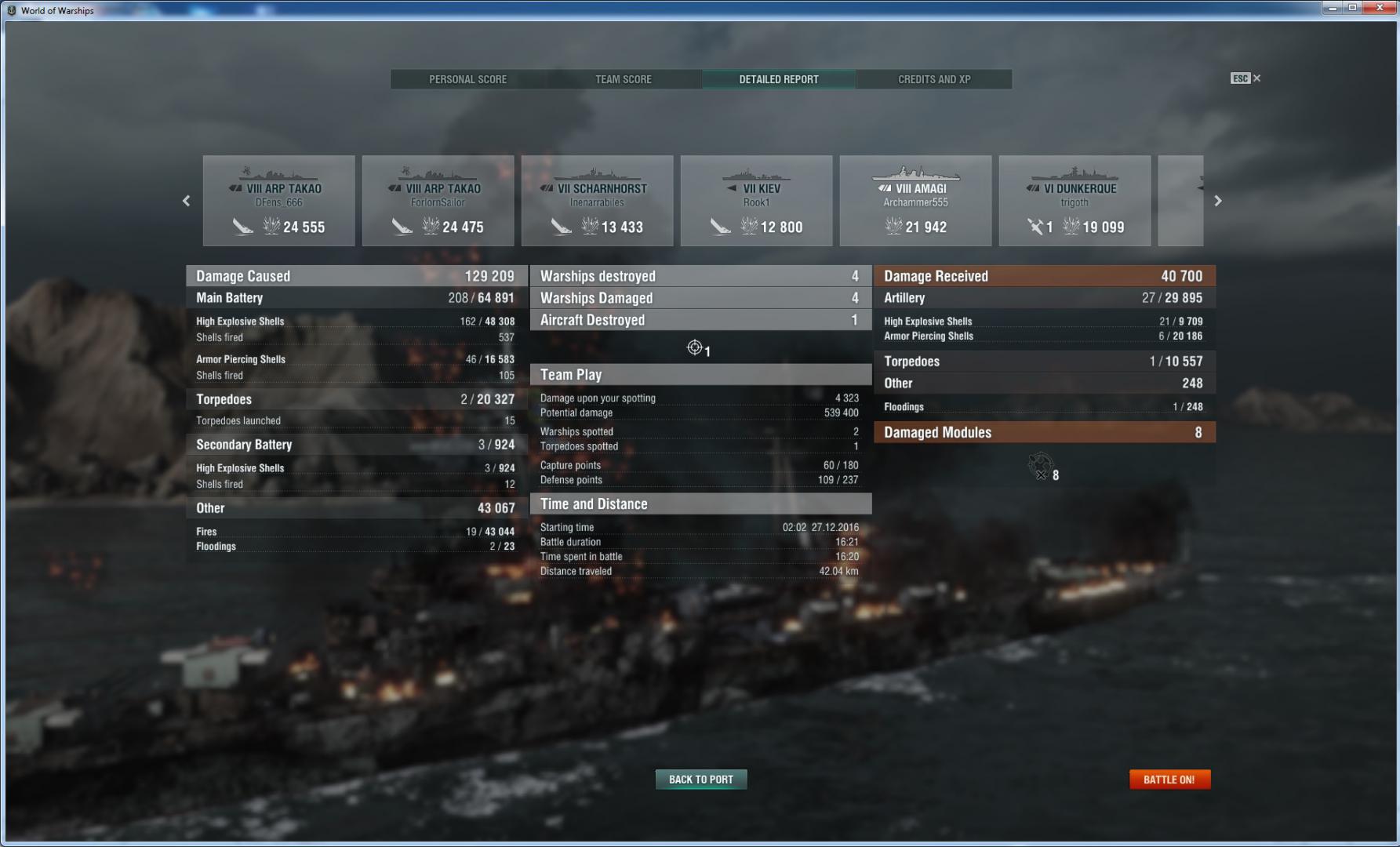Close the report with ESC icon
The width and height of the screenshot is (1400, 847).
click(x=1245, y=78)
